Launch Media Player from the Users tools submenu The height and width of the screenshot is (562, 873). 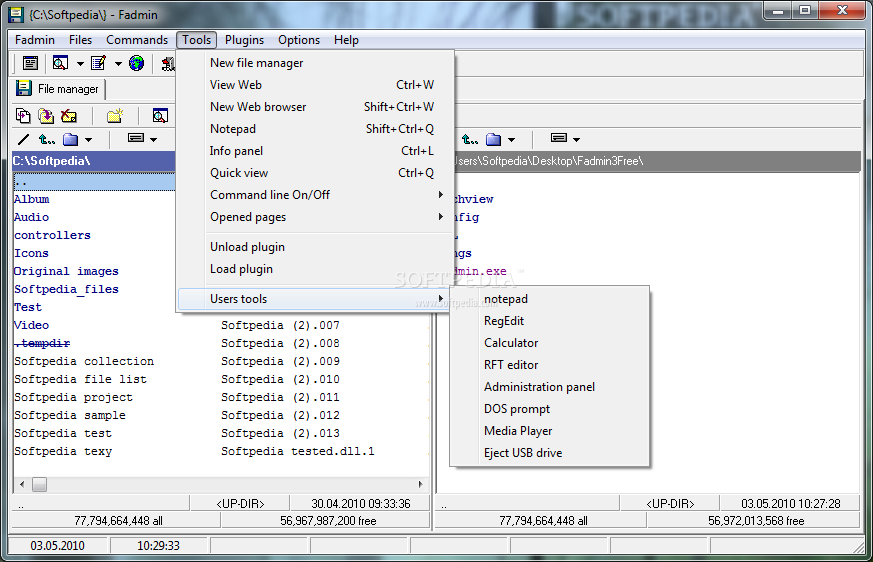pos(550,431)
